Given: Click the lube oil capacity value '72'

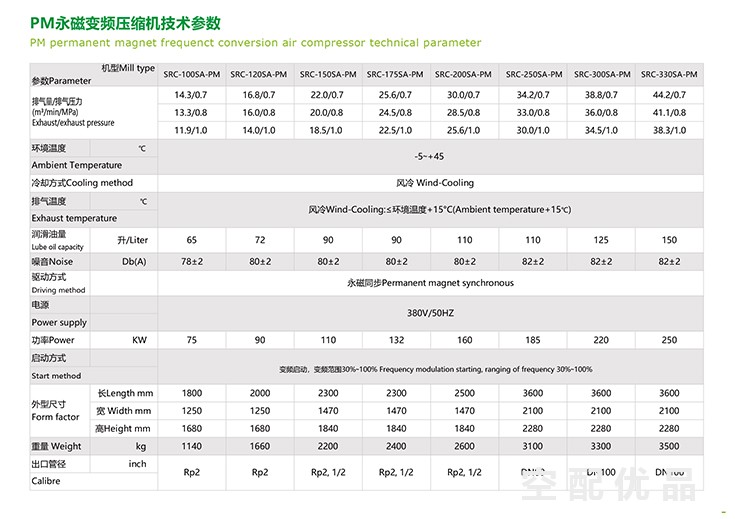Looking at the screenshot, I should tap(260, 240).
